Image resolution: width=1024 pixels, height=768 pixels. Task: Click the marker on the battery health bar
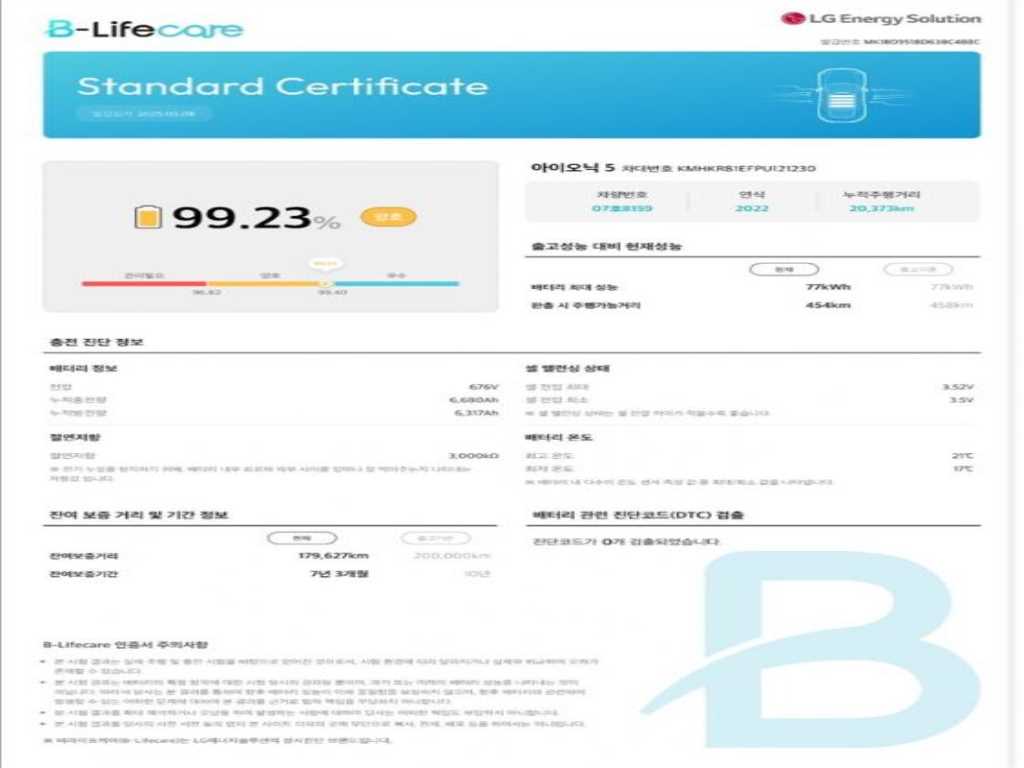(325, 283)
